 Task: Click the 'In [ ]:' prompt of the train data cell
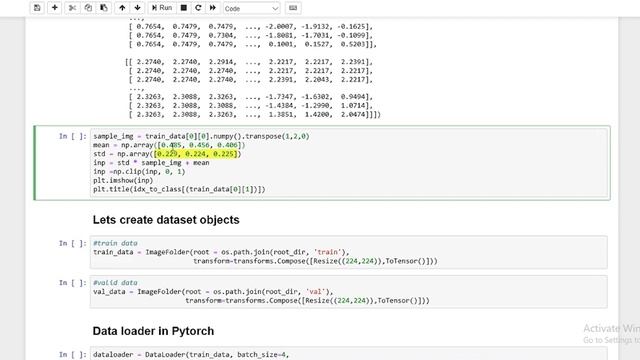pos(73,244)
